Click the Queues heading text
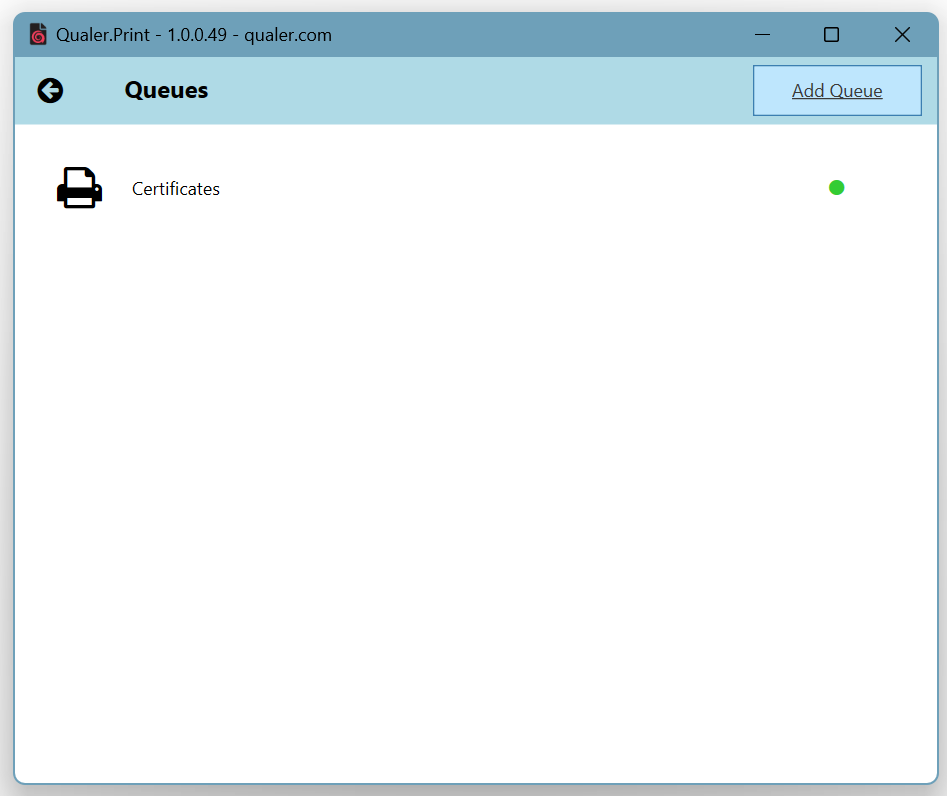Viewport: 947px width, 796px height. click(166, 90)
